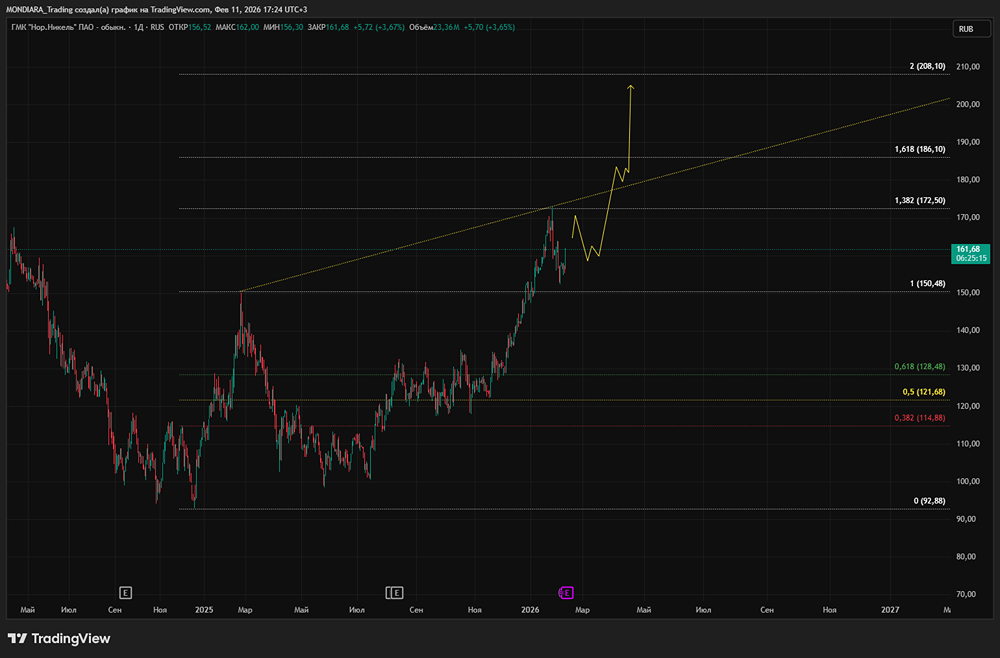Click the purple E marker near 2026
Image resolution: width=1000 pixels, height=658 pixels.
566,593
